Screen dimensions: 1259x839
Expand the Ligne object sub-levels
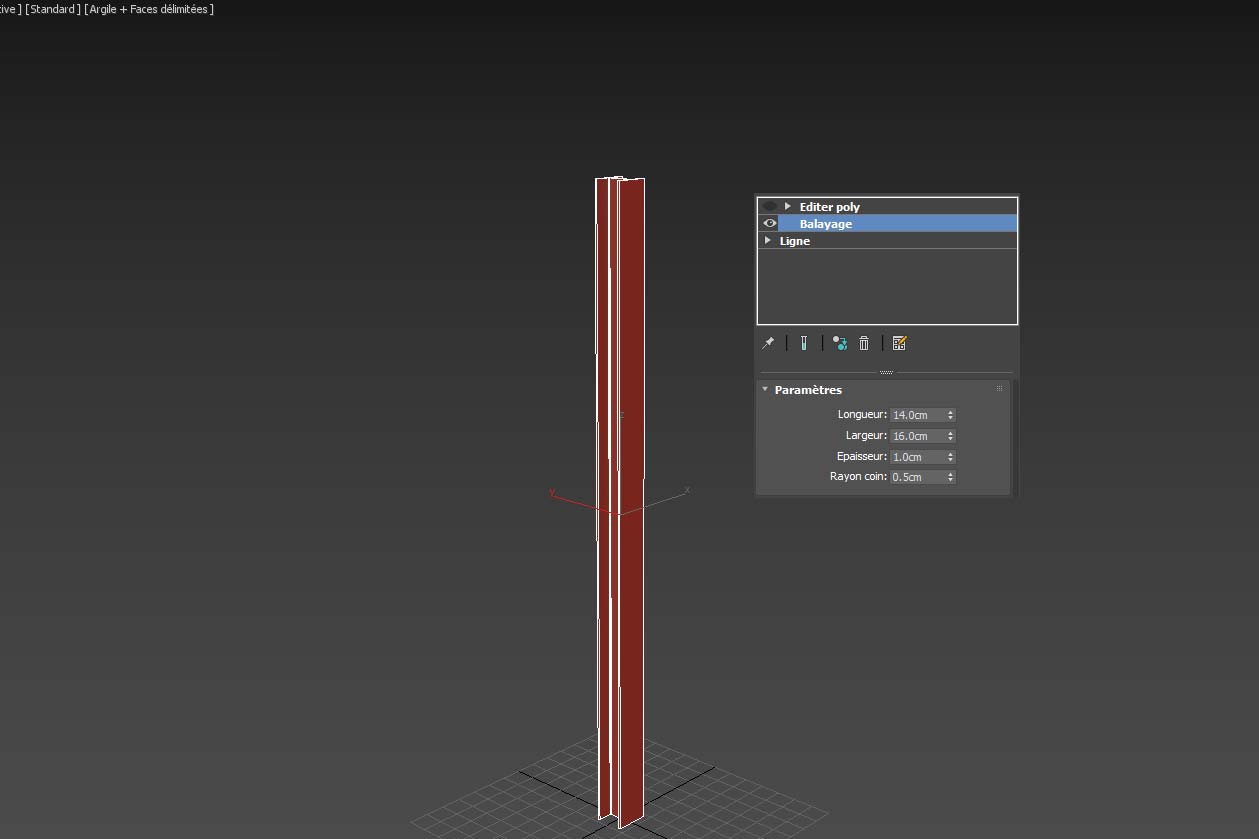coord(768,240)
